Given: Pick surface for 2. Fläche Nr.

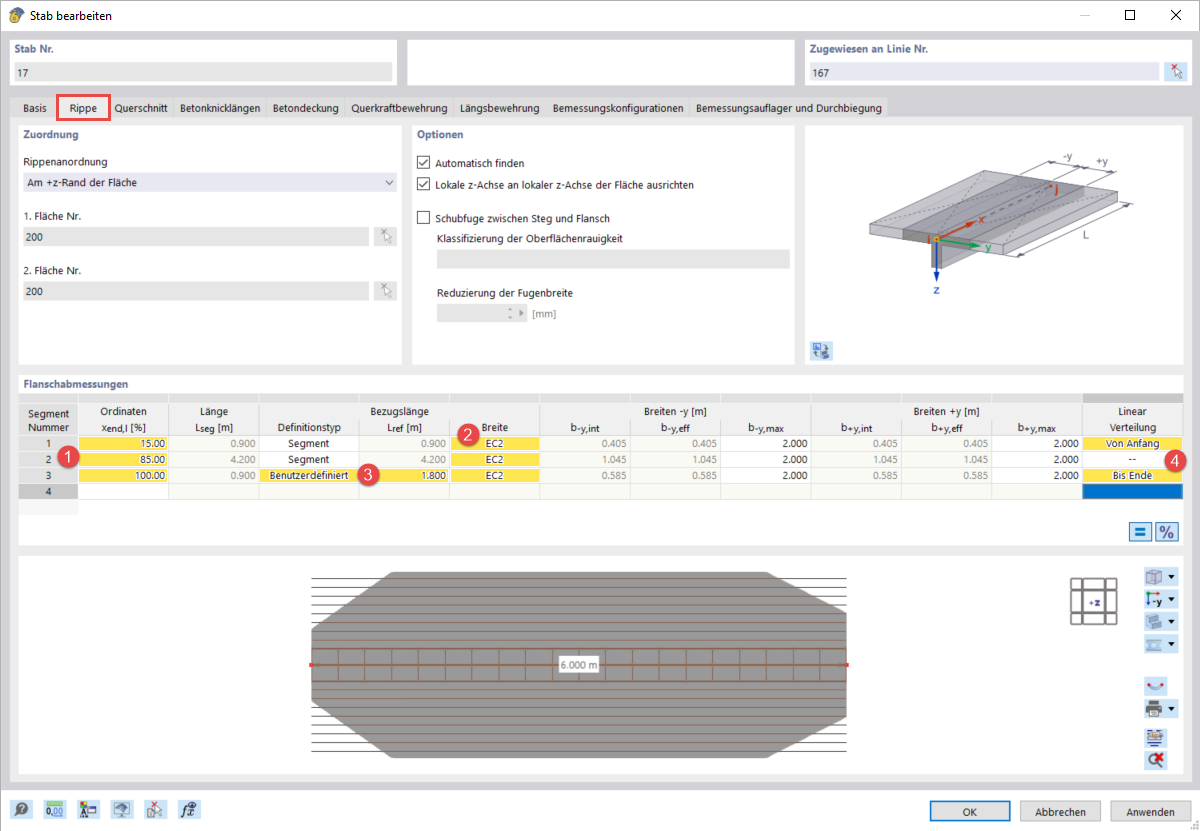Looking at the screenshot, I should 385,291.
